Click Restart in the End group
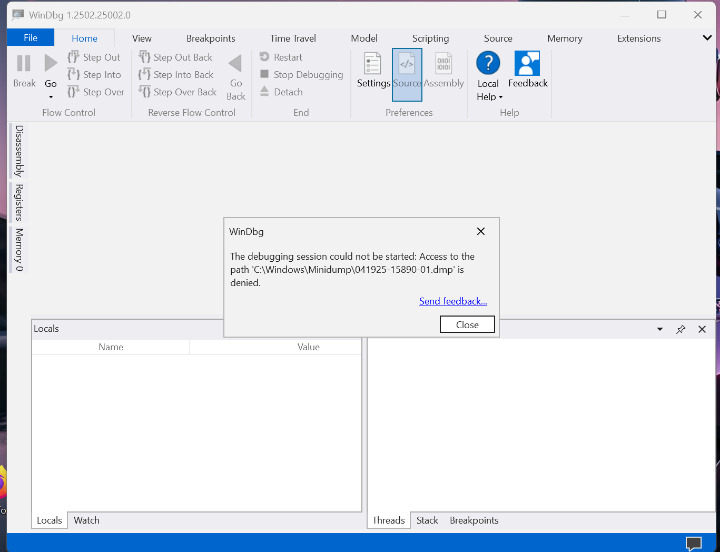 [281, 57]
